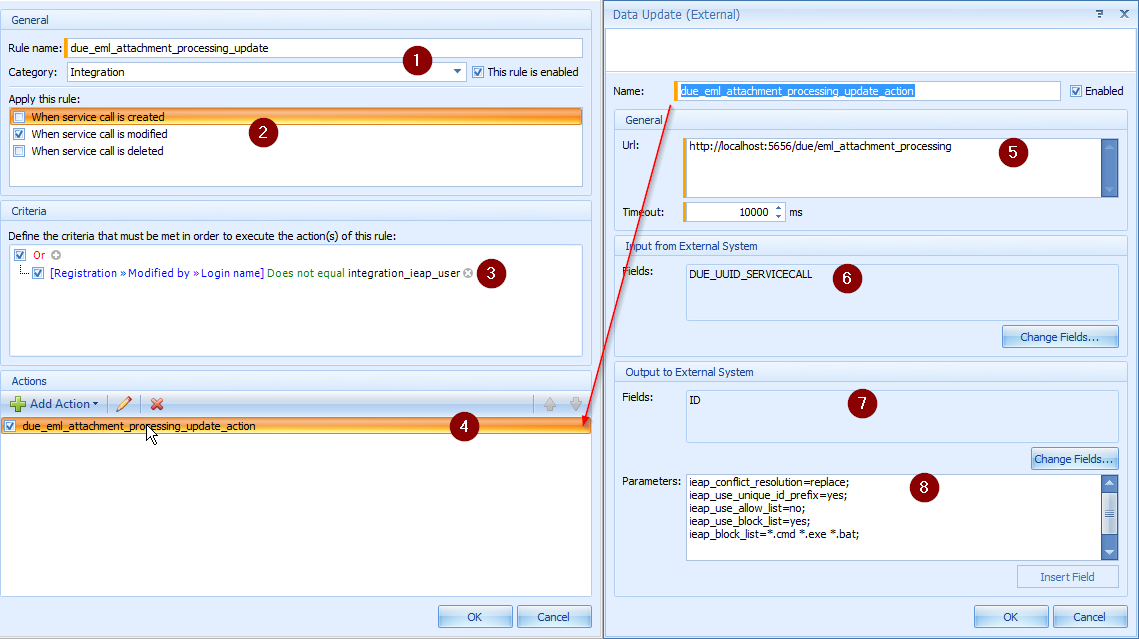Click the pencil edit action icon
Image resolution: width=1139 pixels, height=639 pixels.
pyautogui.click(x=124, y=404)
